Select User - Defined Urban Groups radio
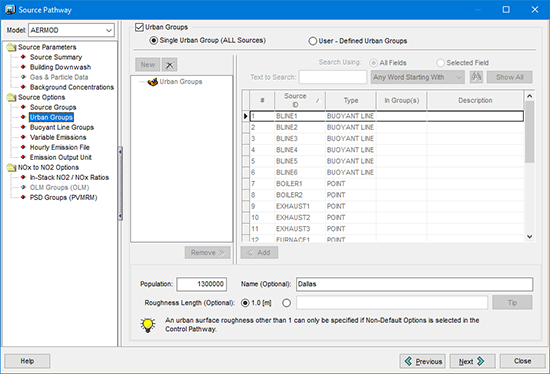The height and width of the screenshot is (374, 550). (313, 41)
